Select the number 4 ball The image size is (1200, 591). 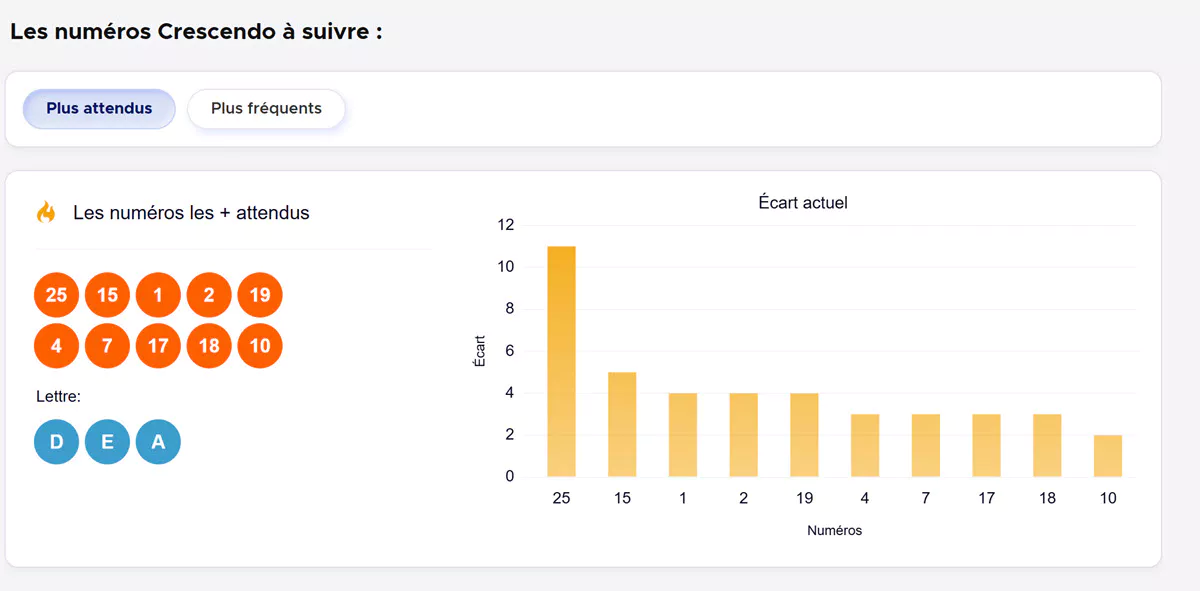click(x=56, y=345)
